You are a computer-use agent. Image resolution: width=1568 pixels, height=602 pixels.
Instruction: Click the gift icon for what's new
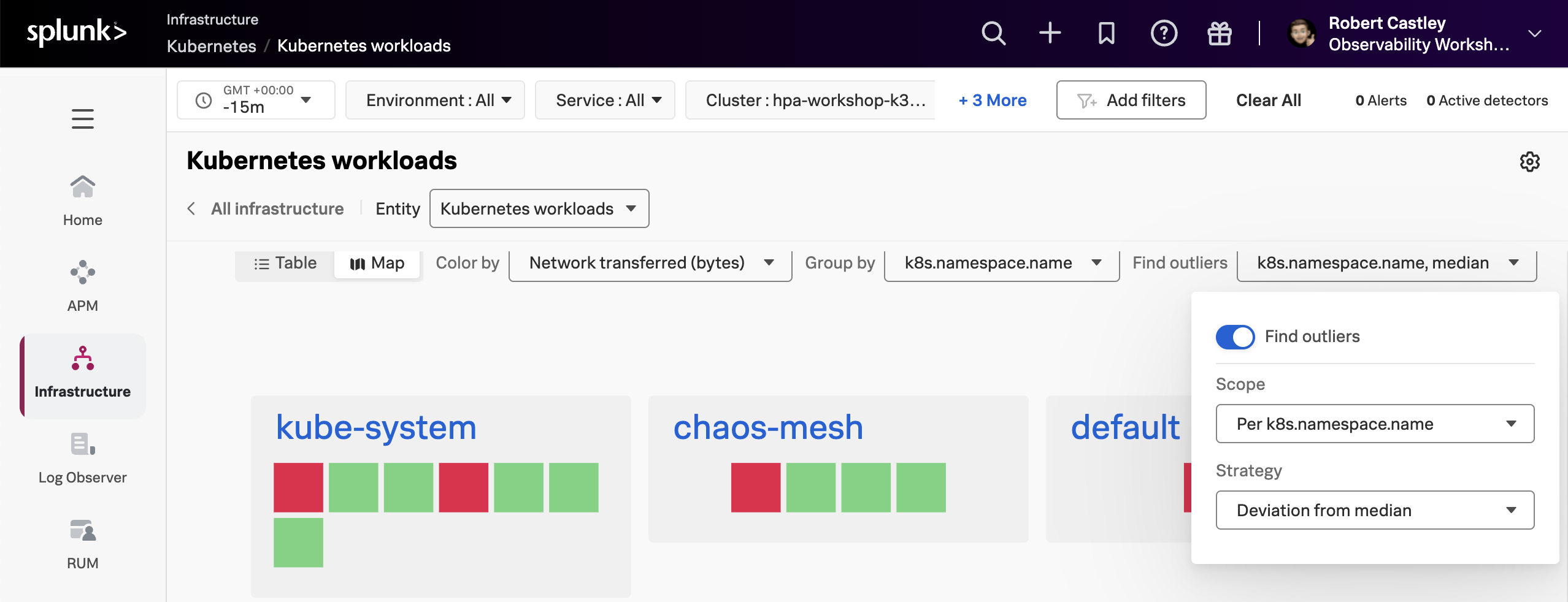tap(1220, 33)
